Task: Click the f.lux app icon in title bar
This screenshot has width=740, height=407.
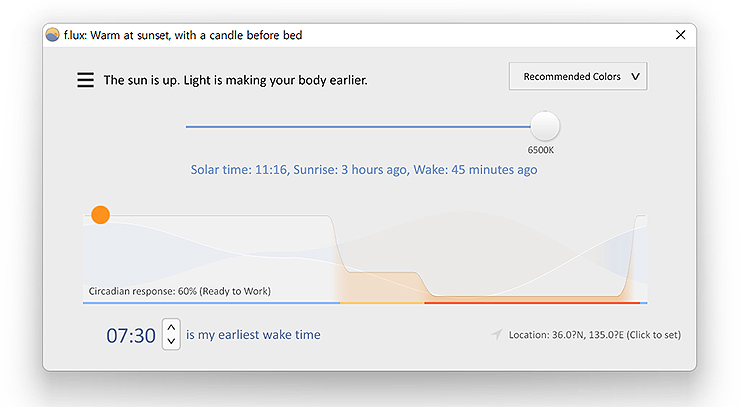Action: coord(52,35)
